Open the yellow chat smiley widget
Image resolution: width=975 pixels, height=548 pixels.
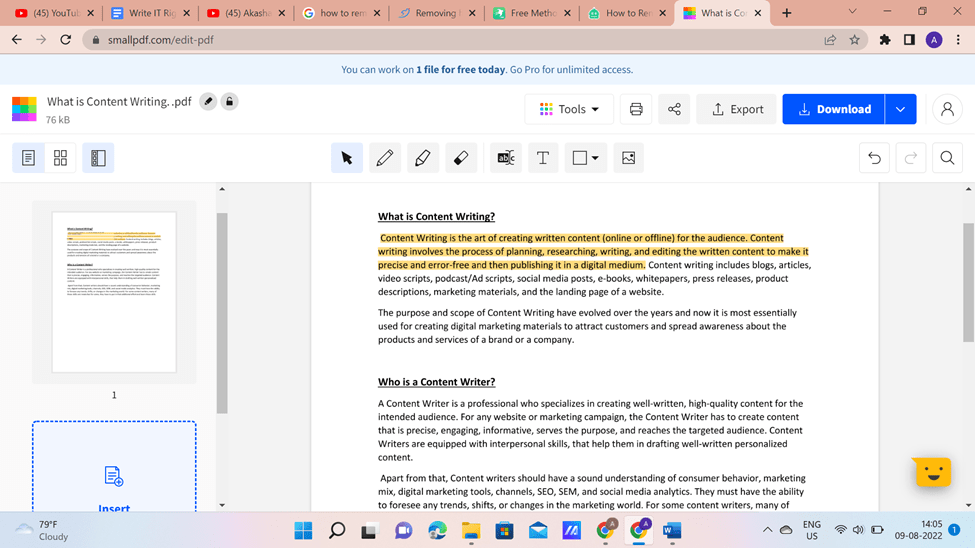click(x=933, y=472)
